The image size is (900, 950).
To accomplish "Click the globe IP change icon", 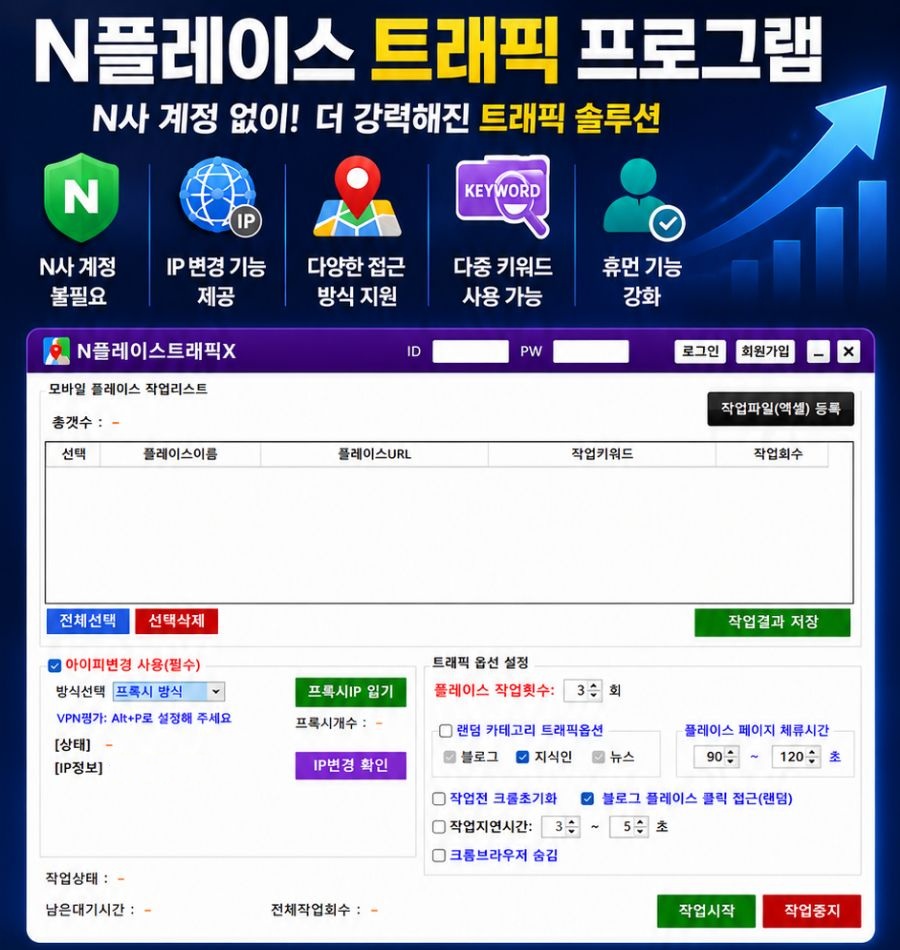I will (x=221, y=198).
